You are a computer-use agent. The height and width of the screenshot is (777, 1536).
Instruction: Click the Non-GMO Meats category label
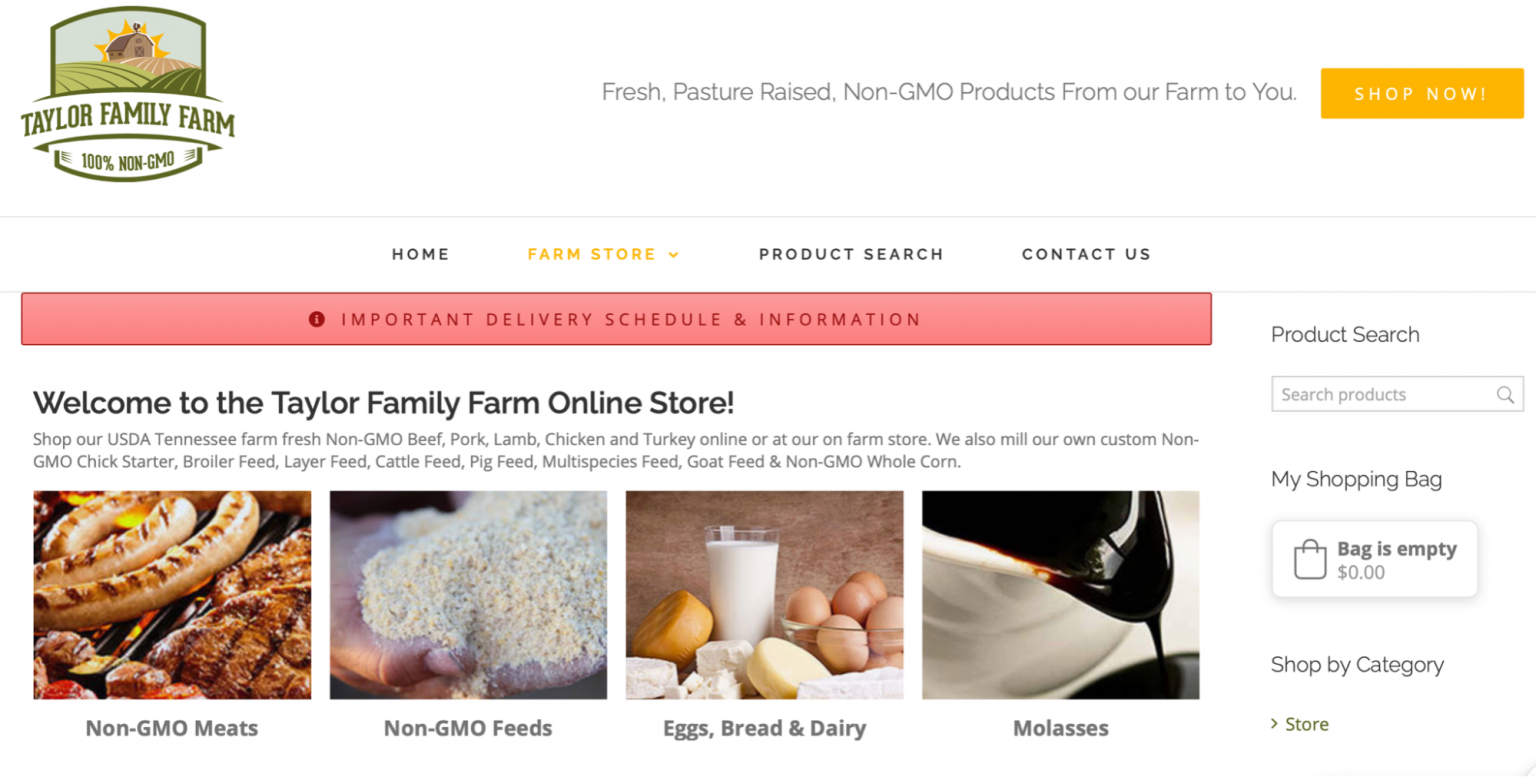point(171,728)
